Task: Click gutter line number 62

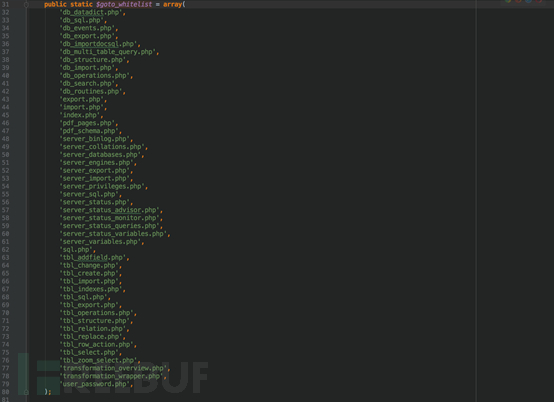Action: [5, 250]
